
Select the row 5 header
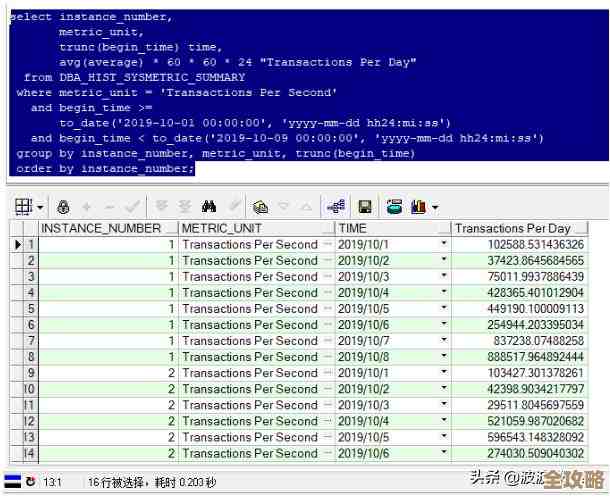(24, 309)
